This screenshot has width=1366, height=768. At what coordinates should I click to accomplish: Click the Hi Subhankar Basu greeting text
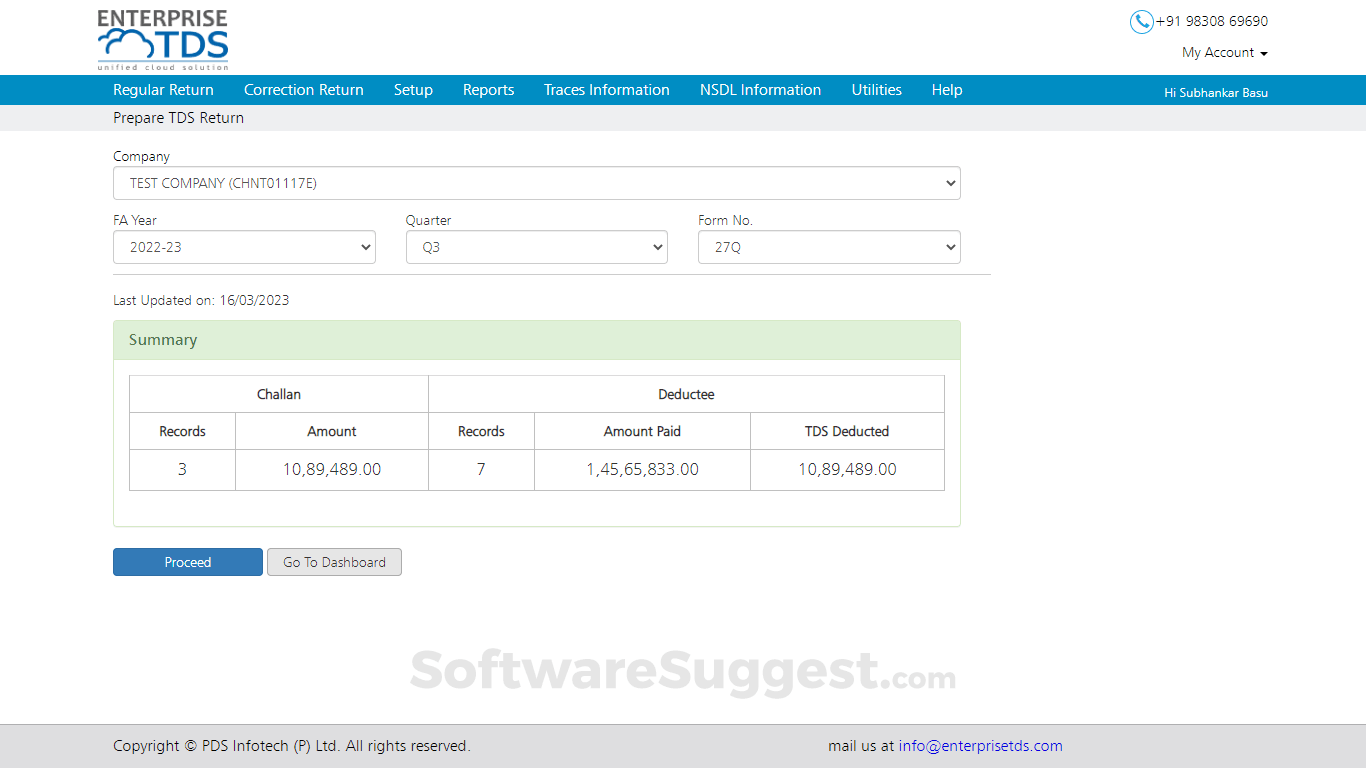click(x=1215, y=92)
